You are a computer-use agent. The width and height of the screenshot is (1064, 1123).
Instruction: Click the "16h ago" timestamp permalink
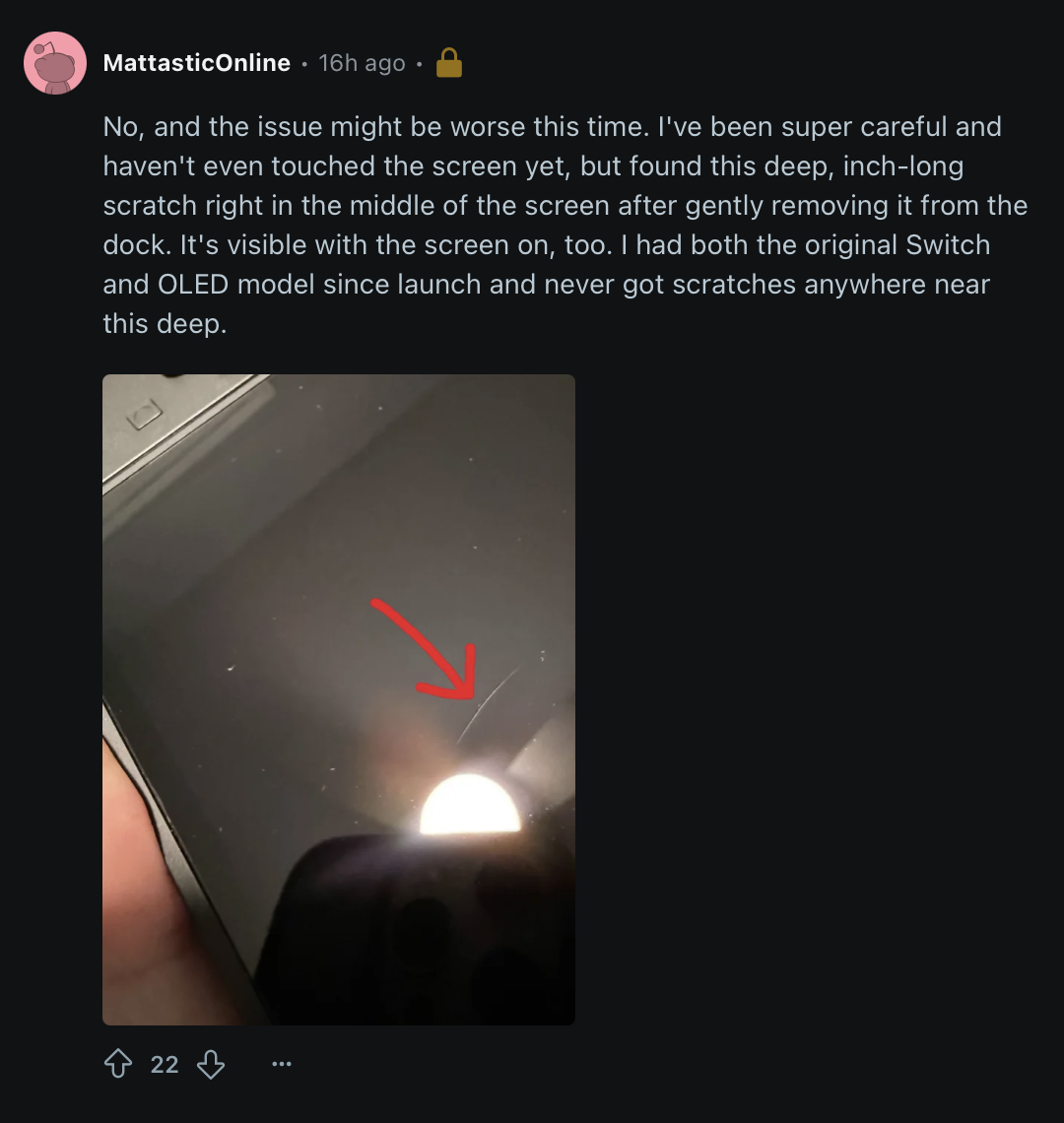click(362, 63)
